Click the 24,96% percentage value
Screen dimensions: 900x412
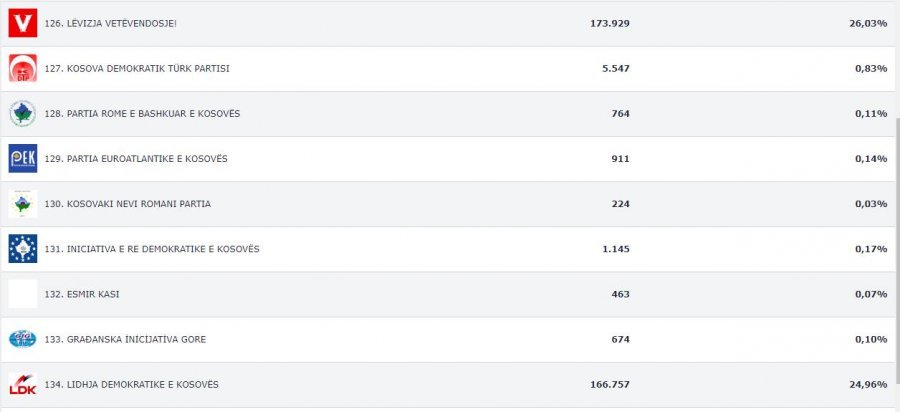(868, 384)
